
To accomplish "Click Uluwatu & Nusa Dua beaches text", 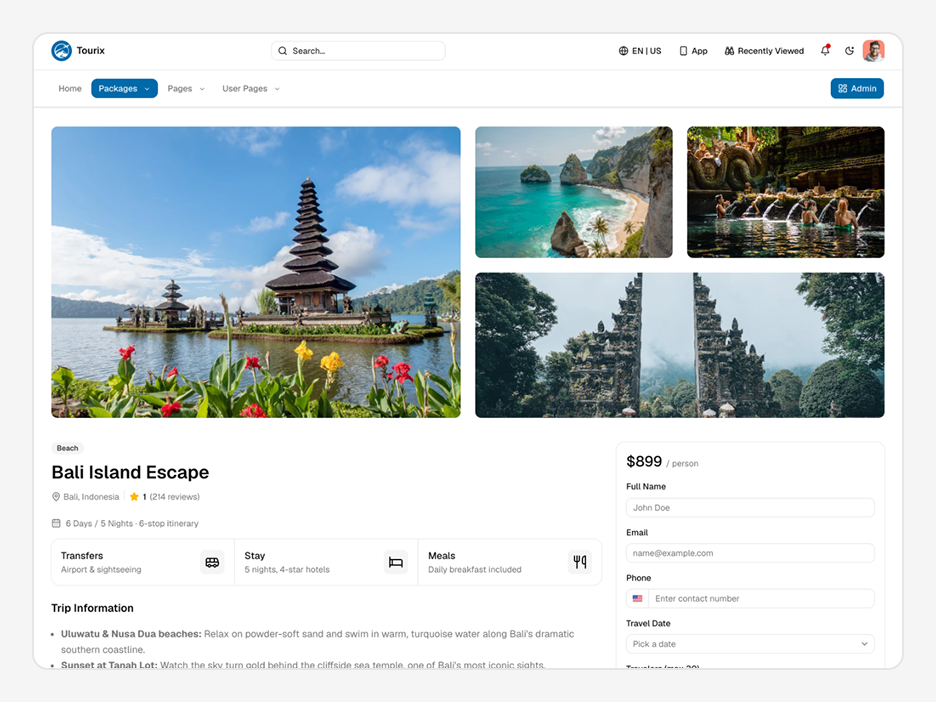I will coord(131,633).
